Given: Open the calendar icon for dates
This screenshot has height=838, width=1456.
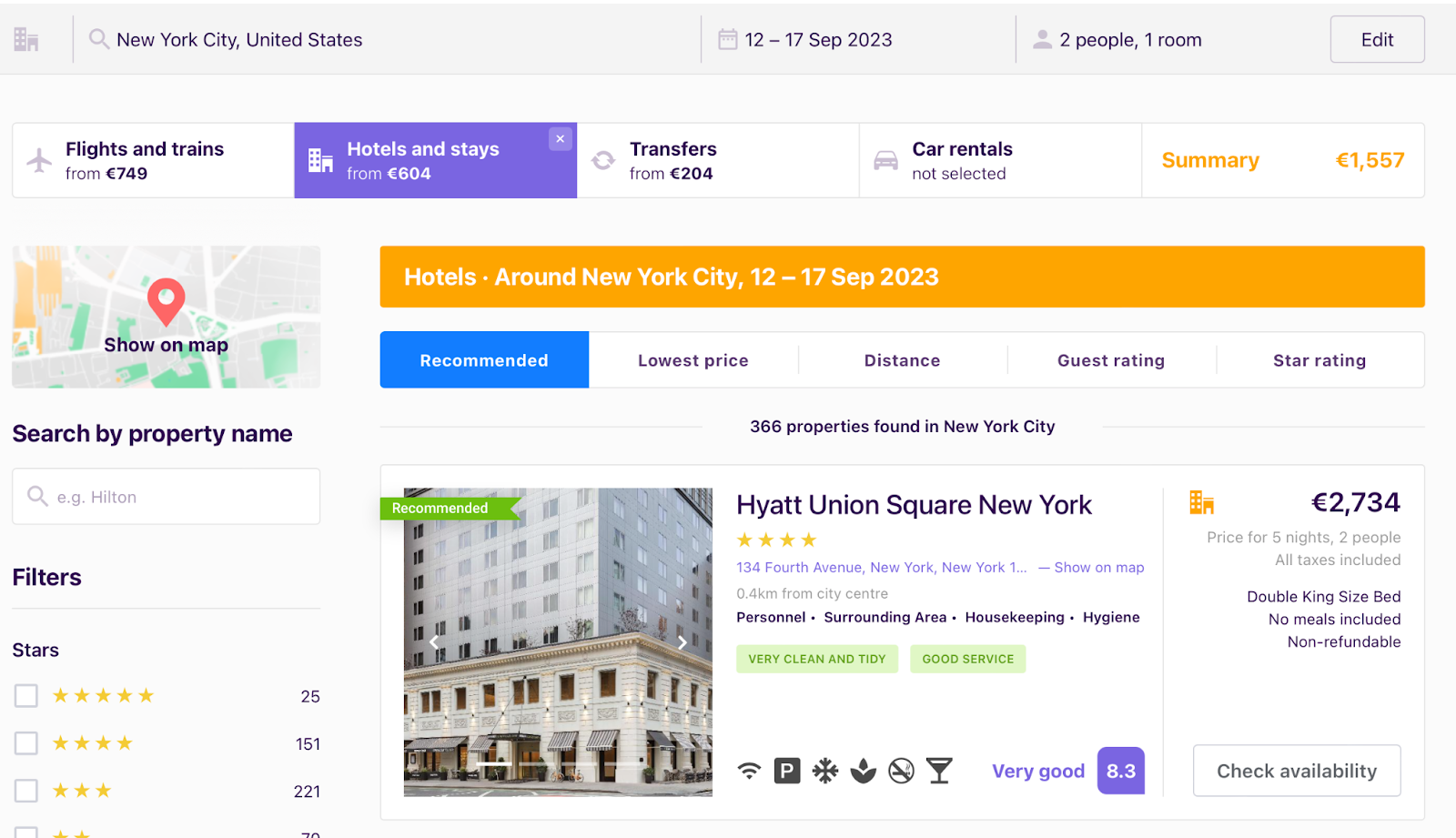Looking at the screenshot, I should pyautogui.click(x=727, y=39).
